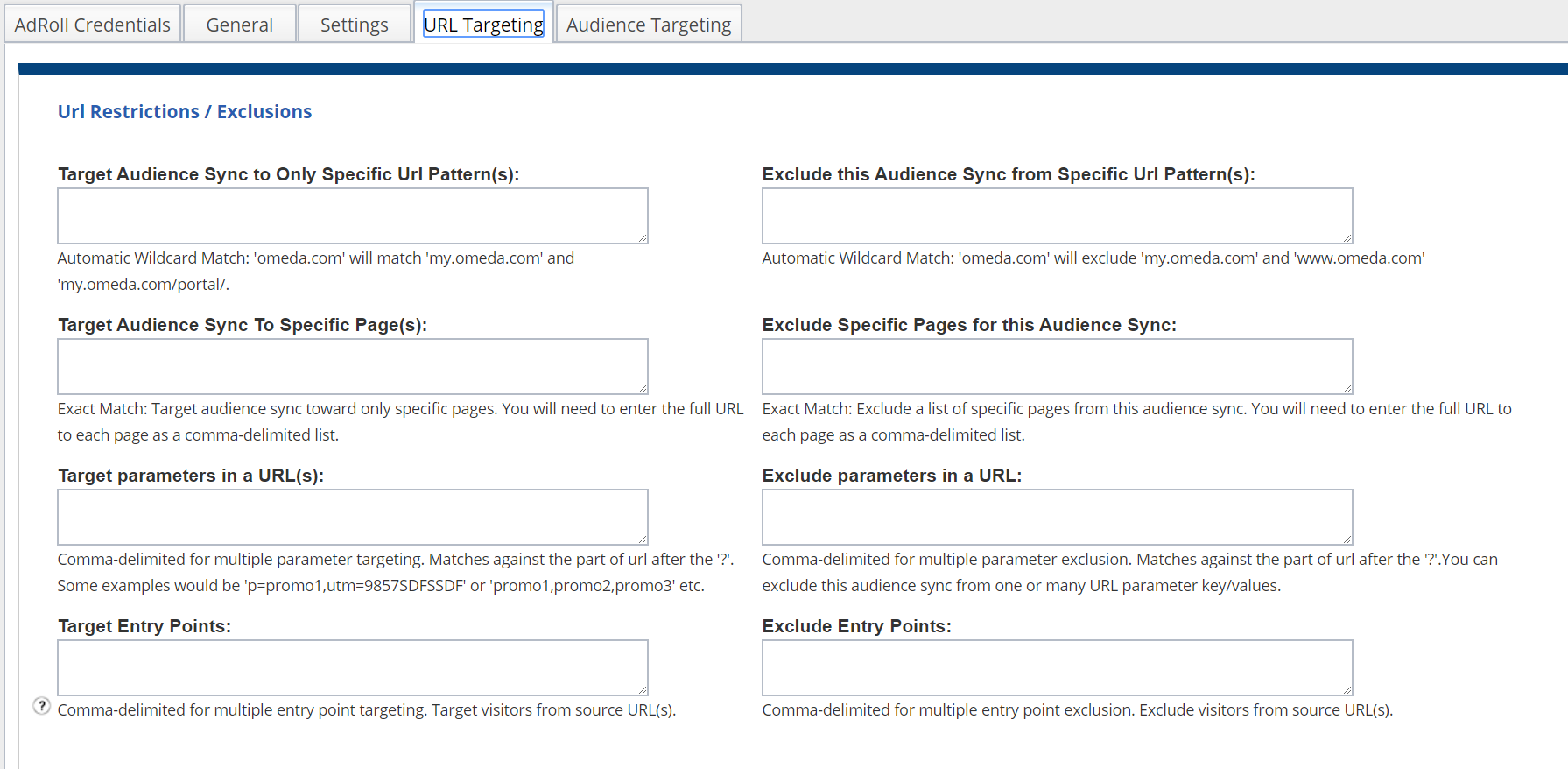
Task: Click the Exclude this Audience Sync from Specific Url Pattern(s) label
Action: pos(1009,174)
